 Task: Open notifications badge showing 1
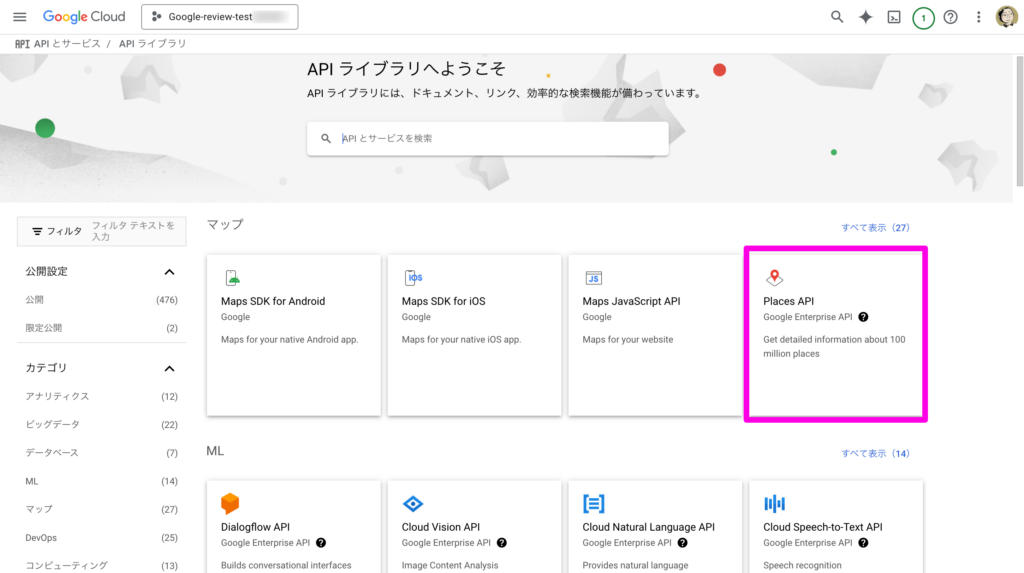point(923,18)
